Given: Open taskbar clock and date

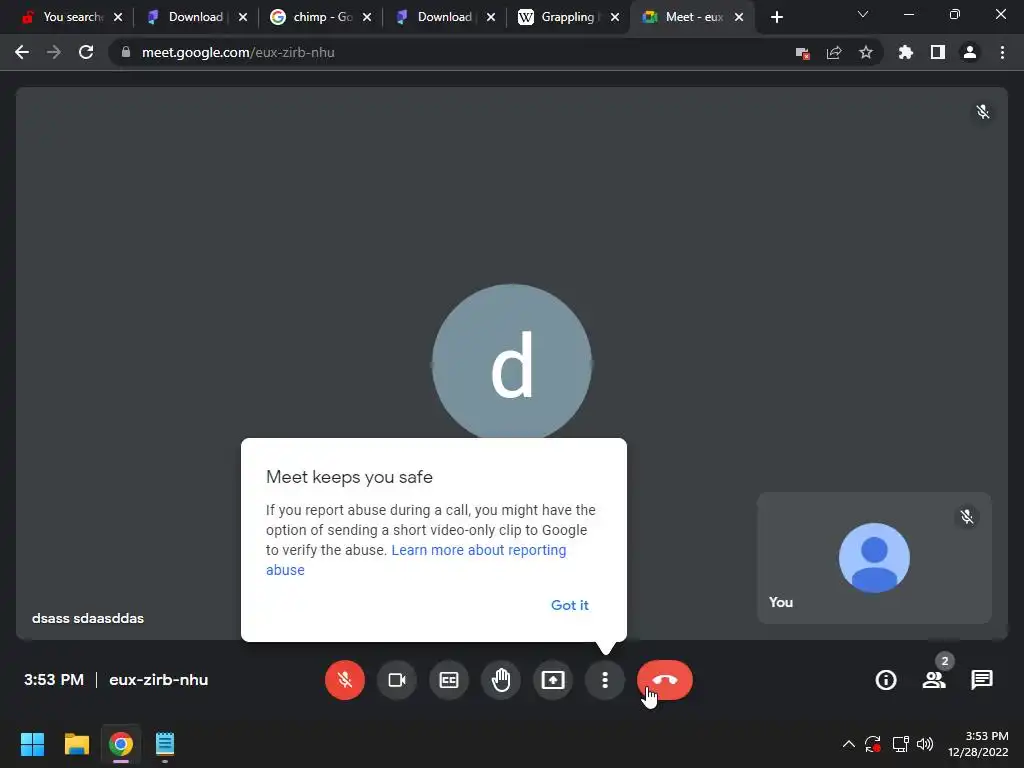Looking at the screenshot, I should tap(978, 744).
